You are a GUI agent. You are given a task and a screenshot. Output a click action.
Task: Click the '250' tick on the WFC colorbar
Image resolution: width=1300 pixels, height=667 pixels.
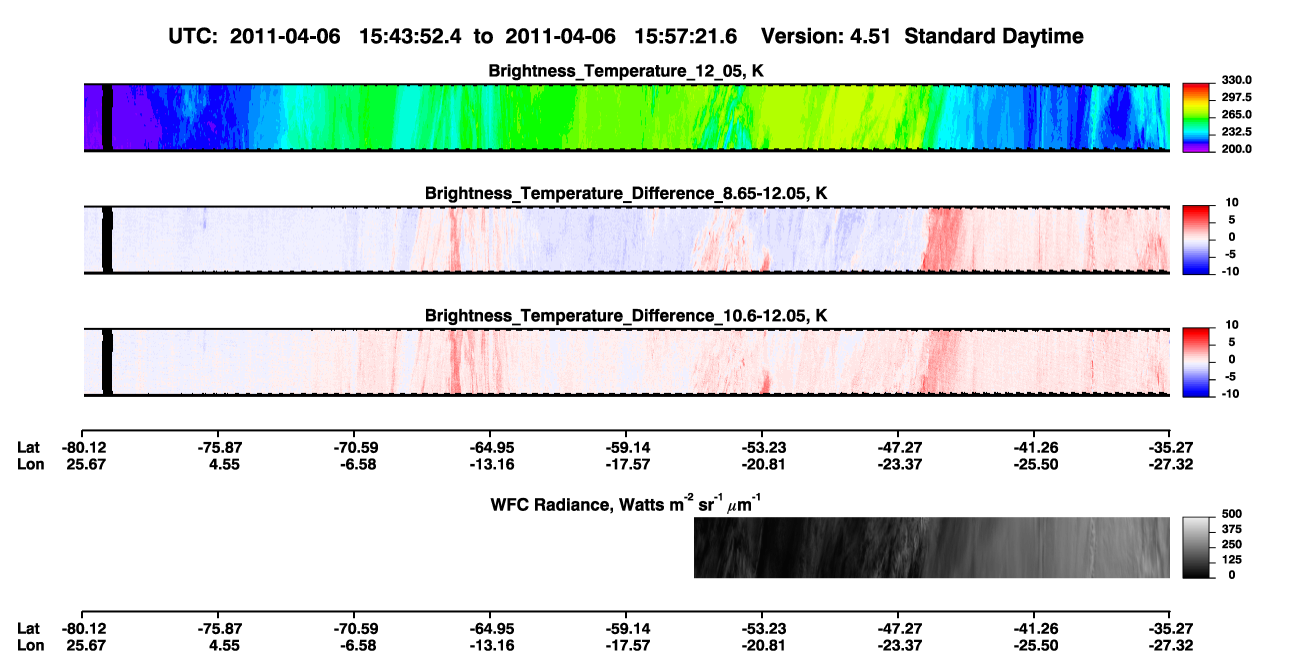1232,547
